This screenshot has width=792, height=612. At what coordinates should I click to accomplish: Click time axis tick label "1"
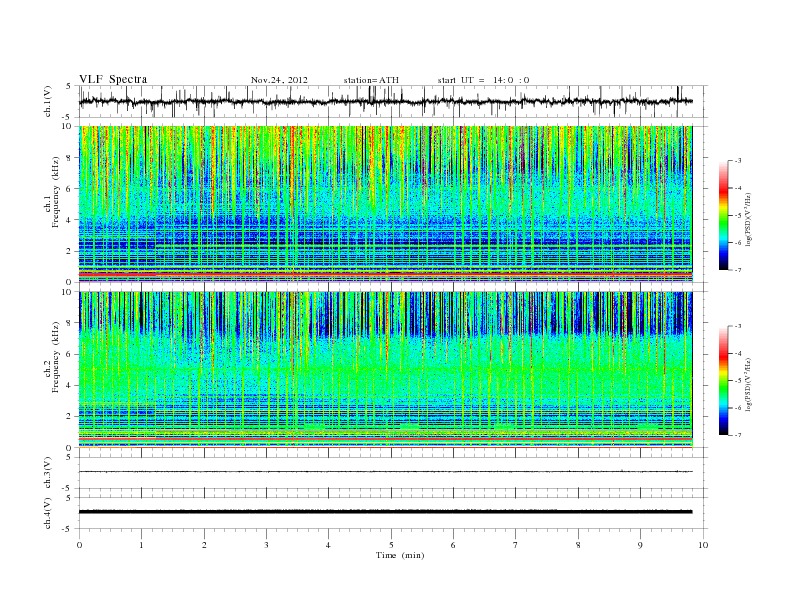tap(141, 545)
